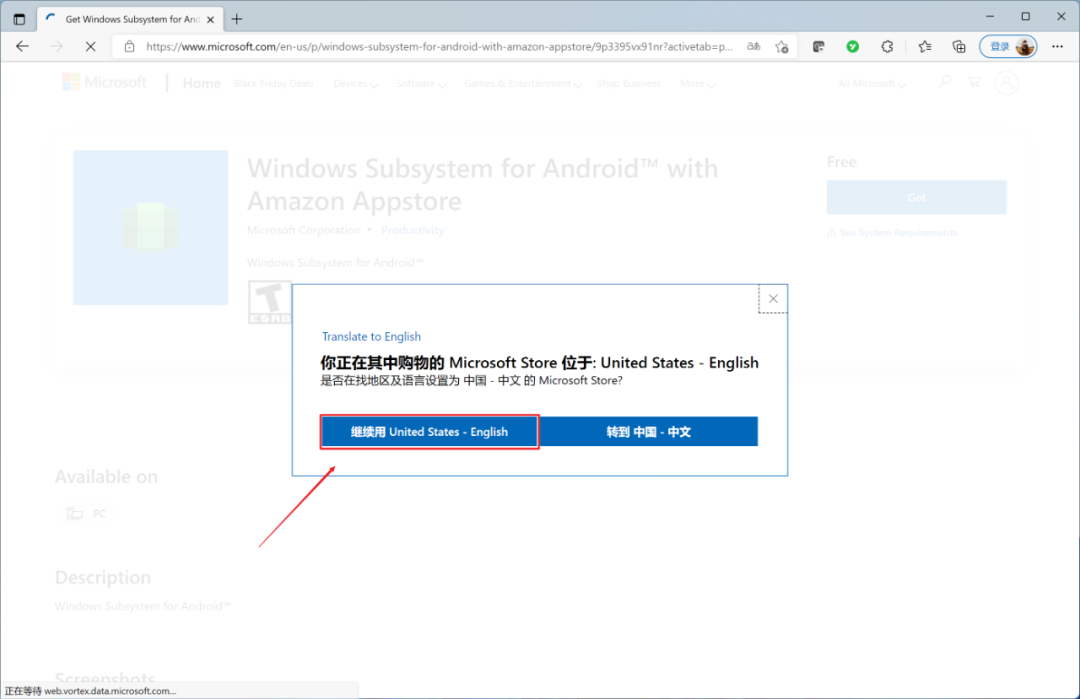Open the site search icon

click(x=945, y=82)
